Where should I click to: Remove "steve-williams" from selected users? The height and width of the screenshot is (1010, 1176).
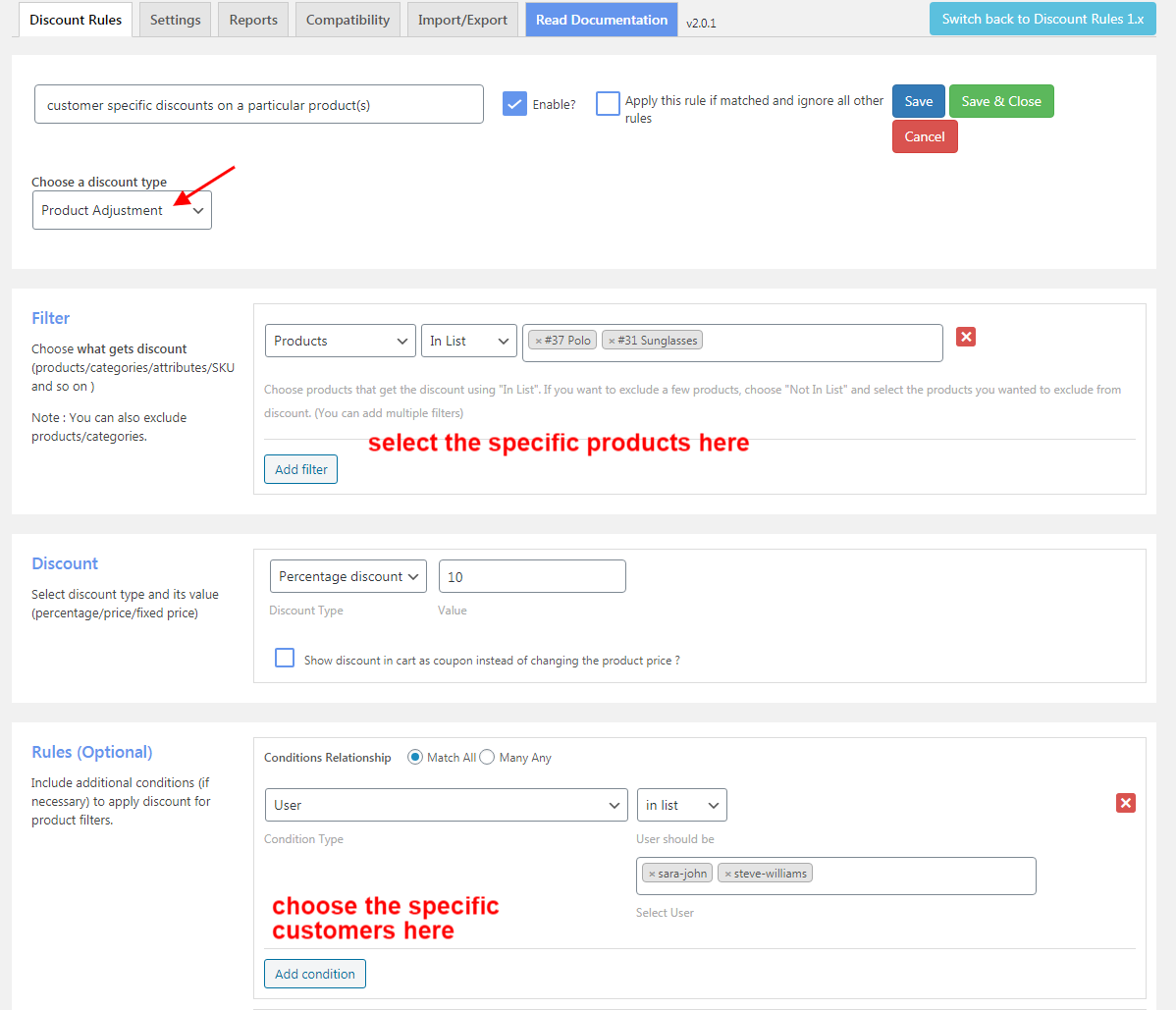tap(727, 872)
